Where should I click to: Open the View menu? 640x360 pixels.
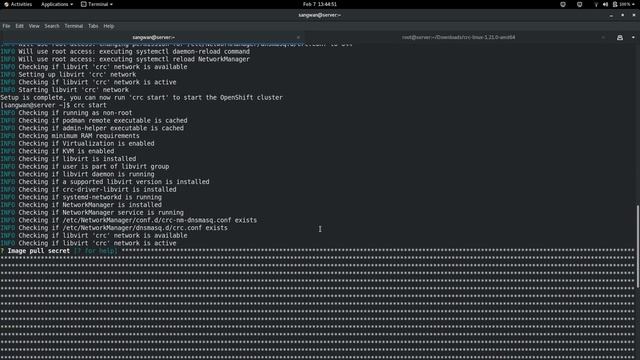(x=34, y=26)
